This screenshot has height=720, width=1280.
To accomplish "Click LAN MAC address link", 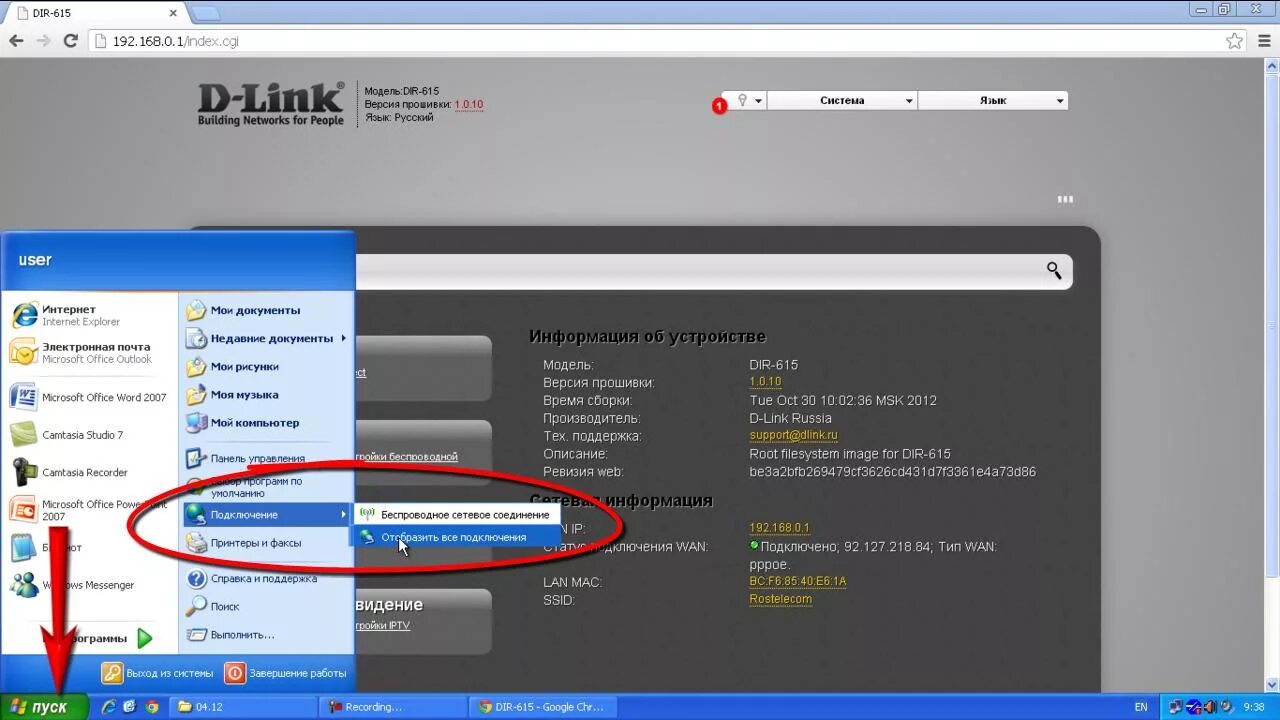I will (x=798, y=581).
